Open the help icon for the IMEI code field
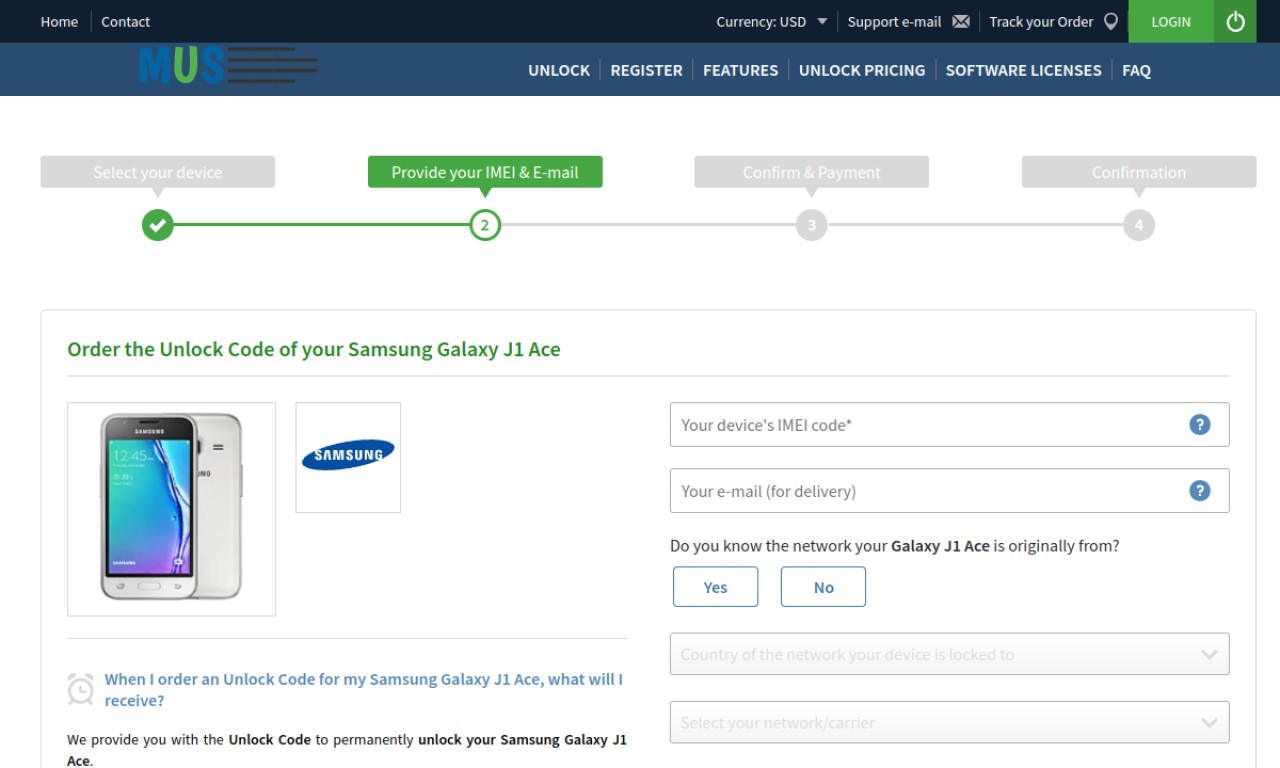Viewport: 1280px width, 768px height. click(1200, 424)
